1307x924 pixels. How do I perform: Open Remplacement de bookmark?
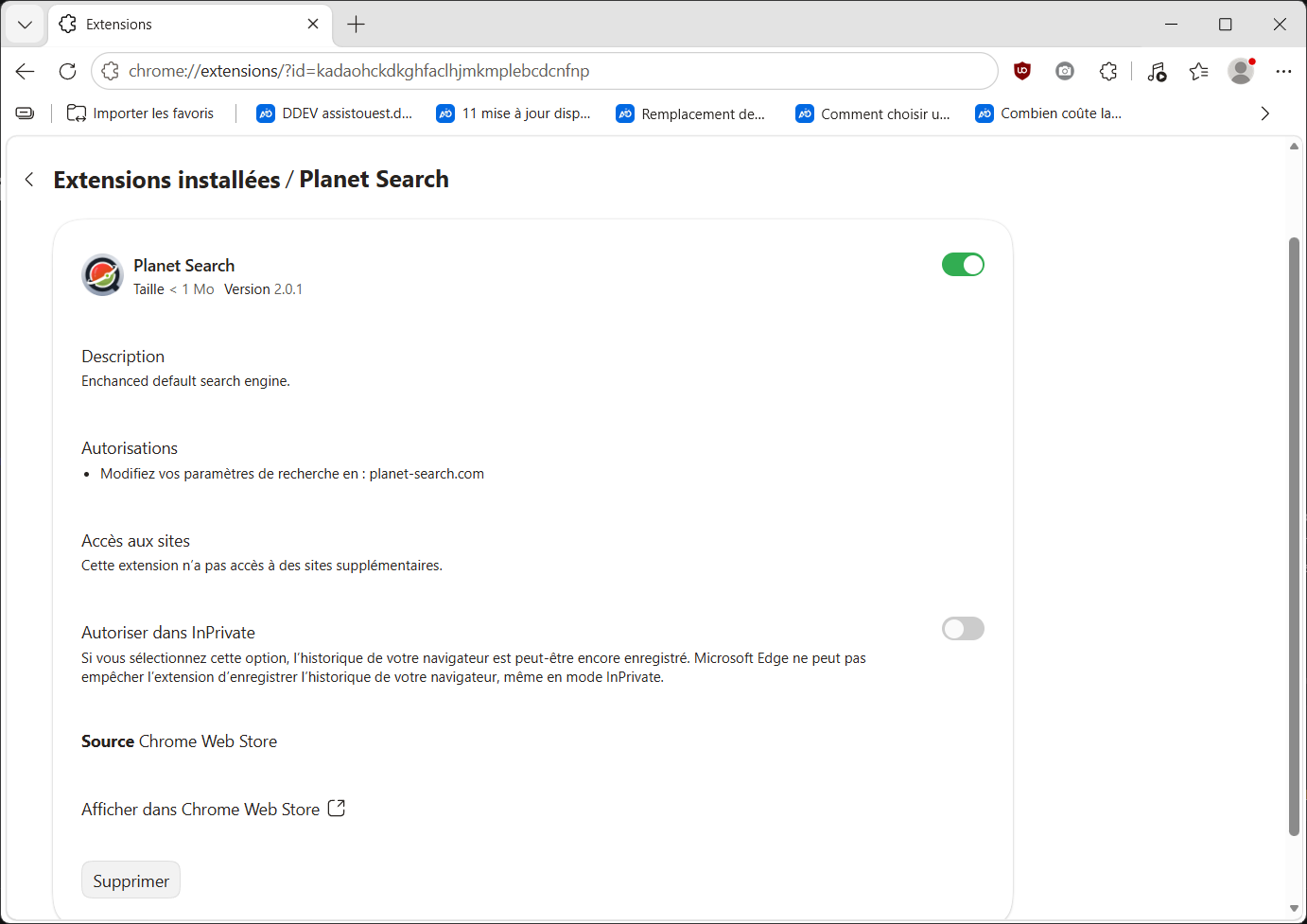(691, 113)
